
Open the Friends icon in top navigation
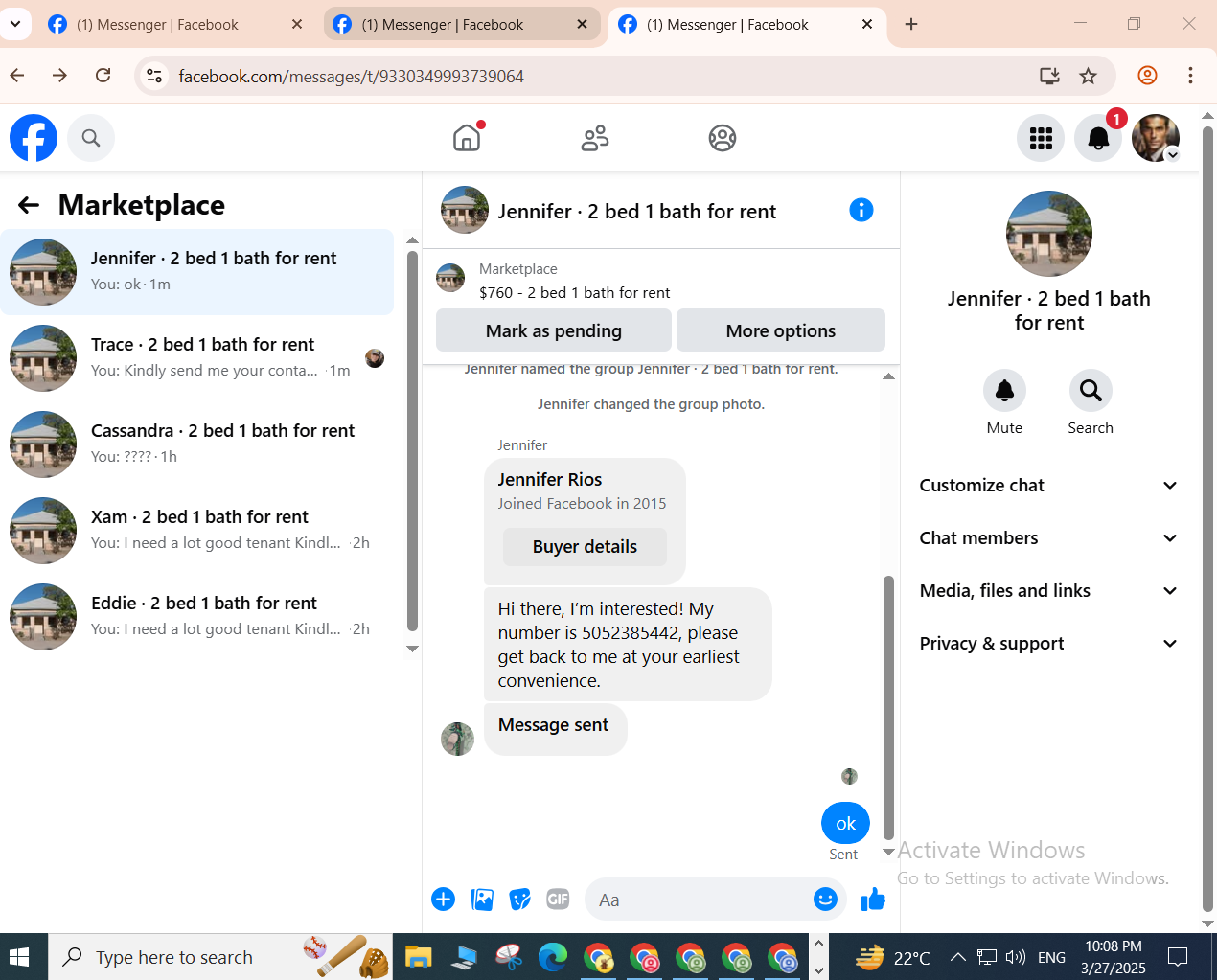pyautogui.click(x=595, y=138)
